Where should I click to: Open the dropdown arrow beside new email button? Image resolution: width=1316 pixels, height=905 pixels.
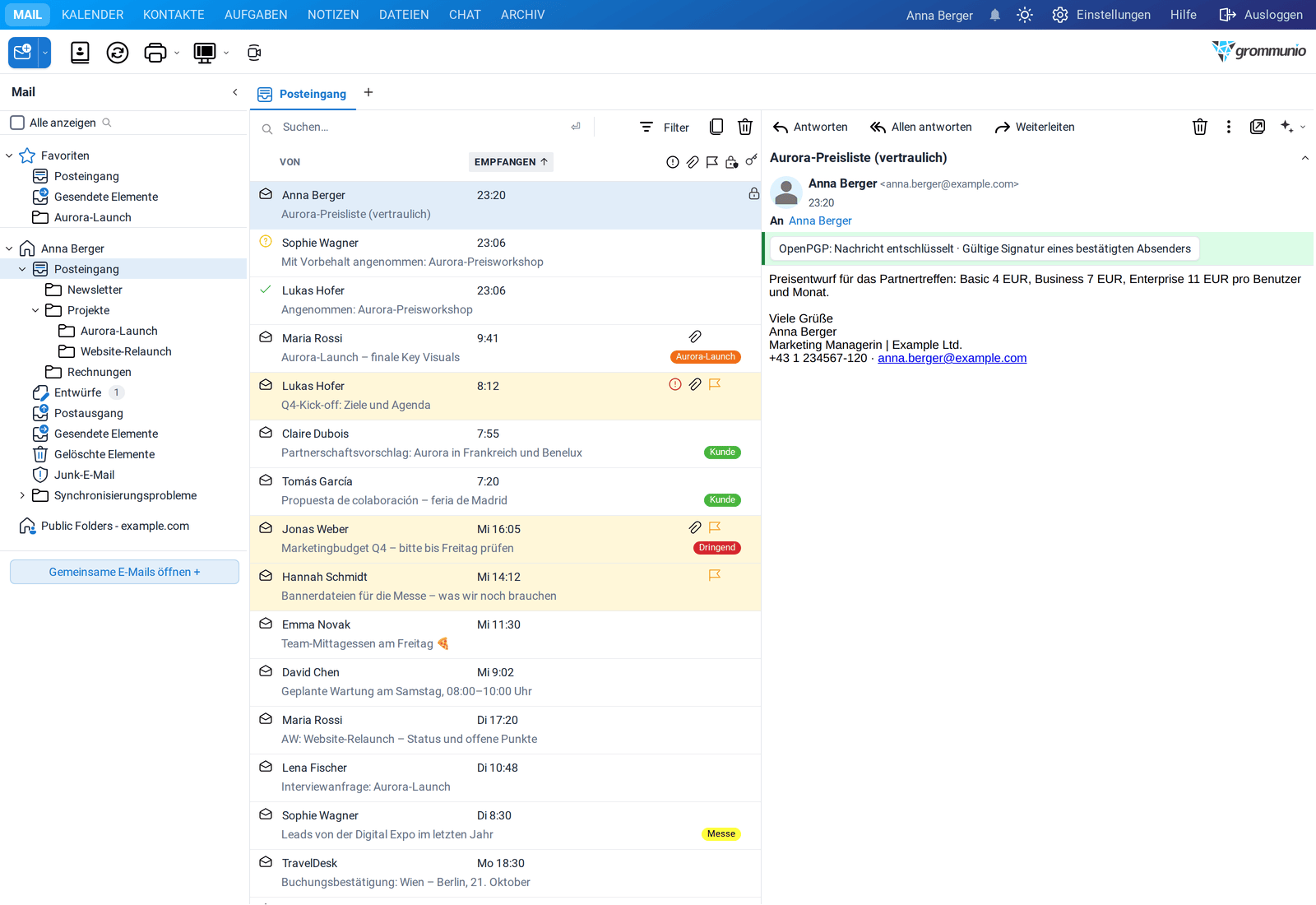[x=45, y=53]
